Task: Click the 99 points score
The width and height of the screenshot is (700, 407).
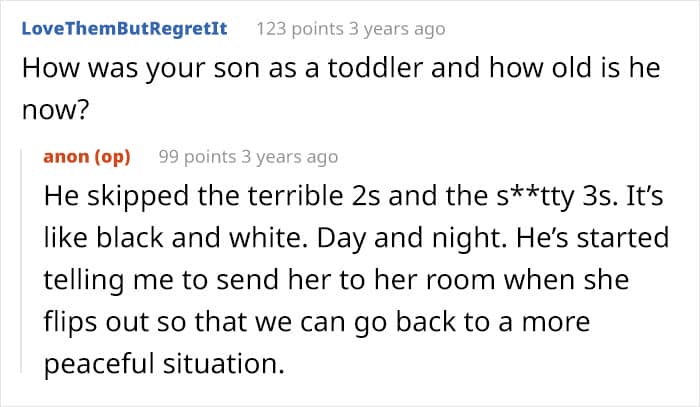Action: [197, 157]
